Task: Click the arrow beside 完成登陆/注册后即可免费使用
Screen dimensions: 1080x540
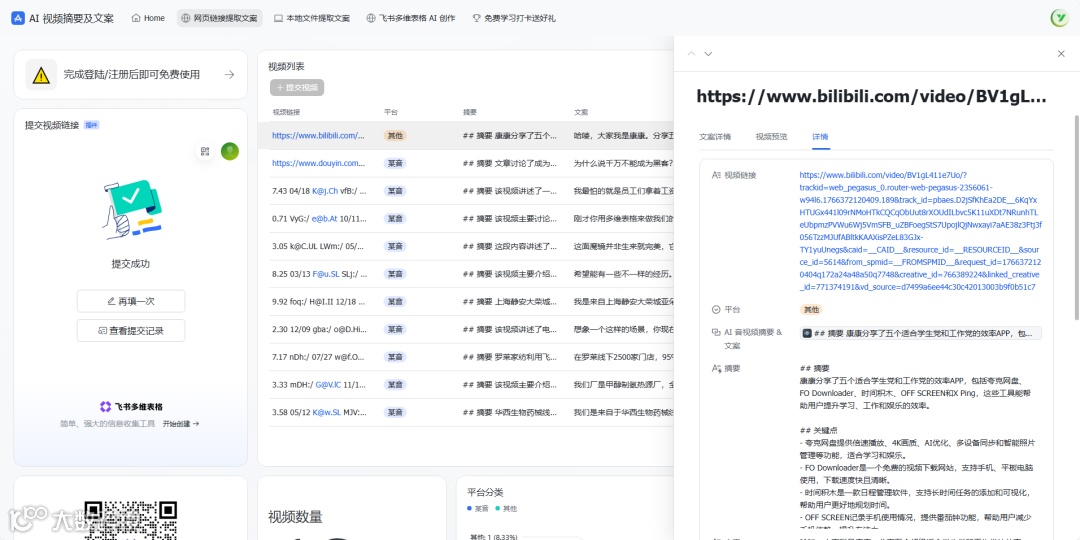Action: [x=229, y=74]
